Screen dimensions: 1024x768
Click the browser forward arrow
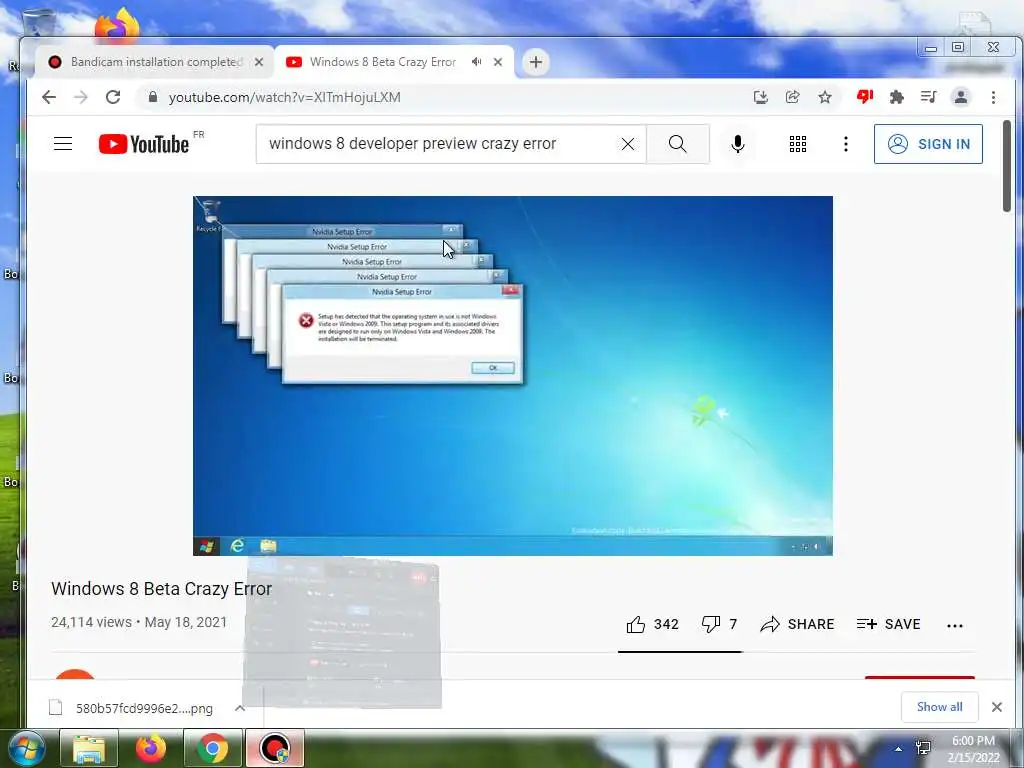click(x=81, y=97)
